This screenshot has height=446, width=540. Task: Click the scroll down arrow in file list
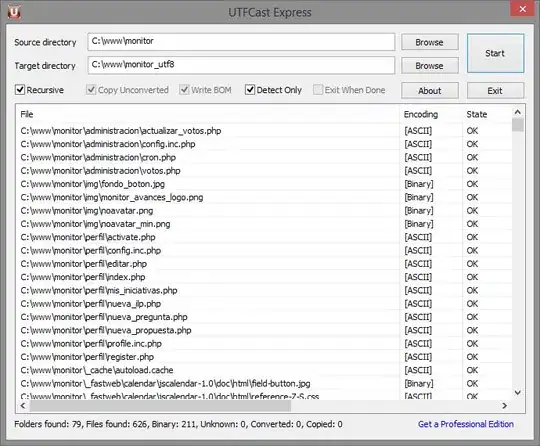(x=517, y=392)
